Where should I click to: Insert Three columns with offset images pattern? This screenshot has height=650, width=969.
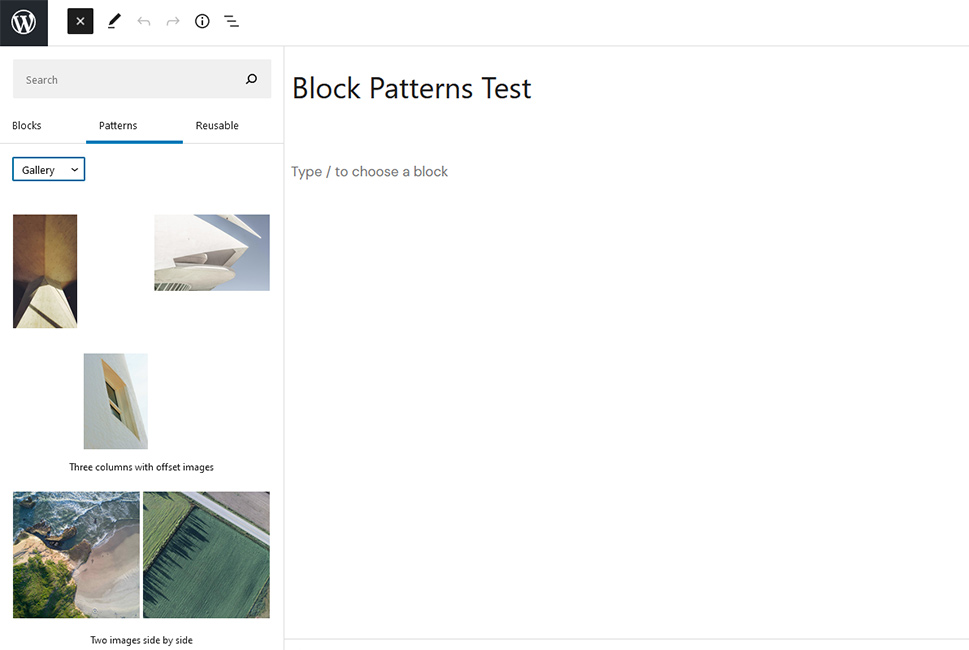(142, 467)
